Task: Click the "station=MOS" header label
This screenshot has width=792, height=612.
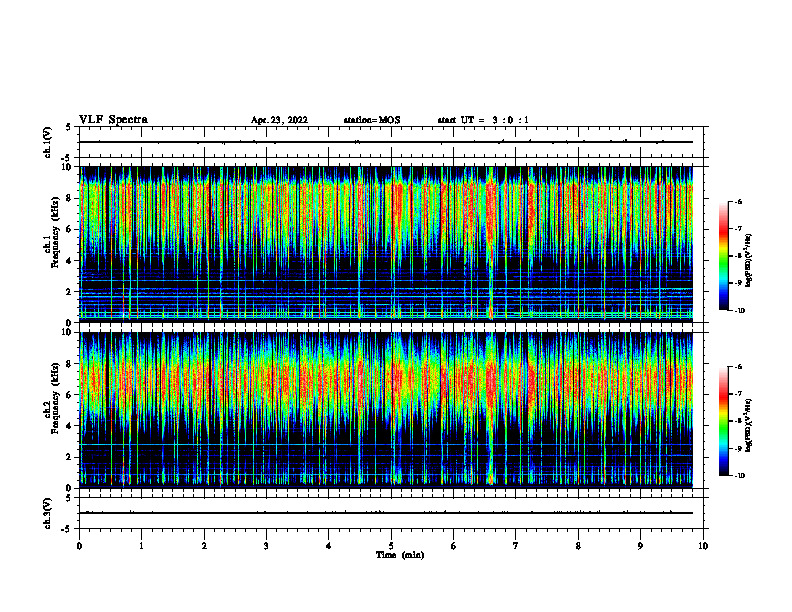Action: 372,120
